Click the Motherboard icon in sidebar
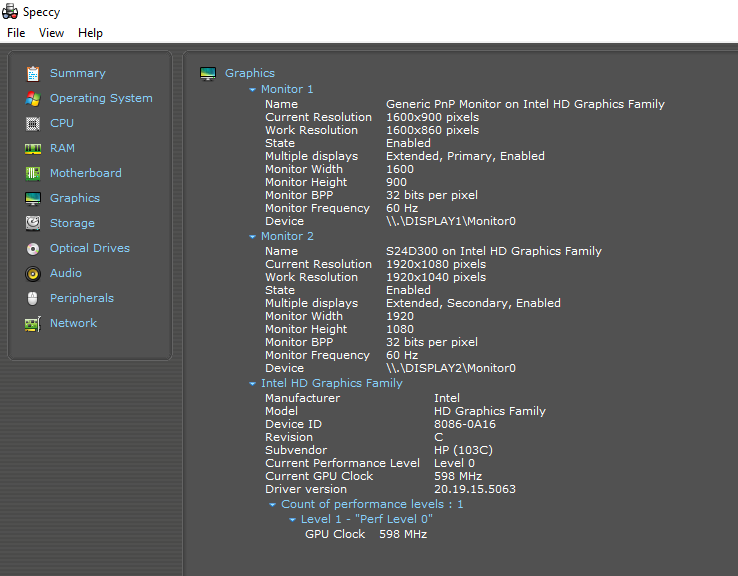The height and width of the screenshot is (576, 738). (x=33, y=174)
